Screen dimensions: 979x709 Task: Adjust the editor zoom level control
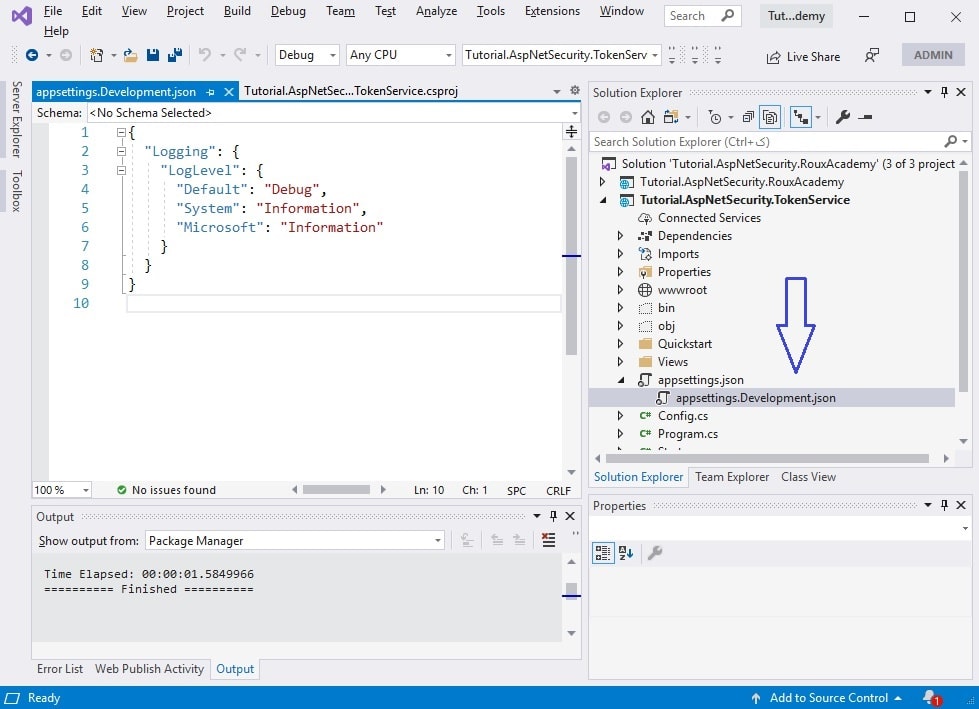point(60,489)
